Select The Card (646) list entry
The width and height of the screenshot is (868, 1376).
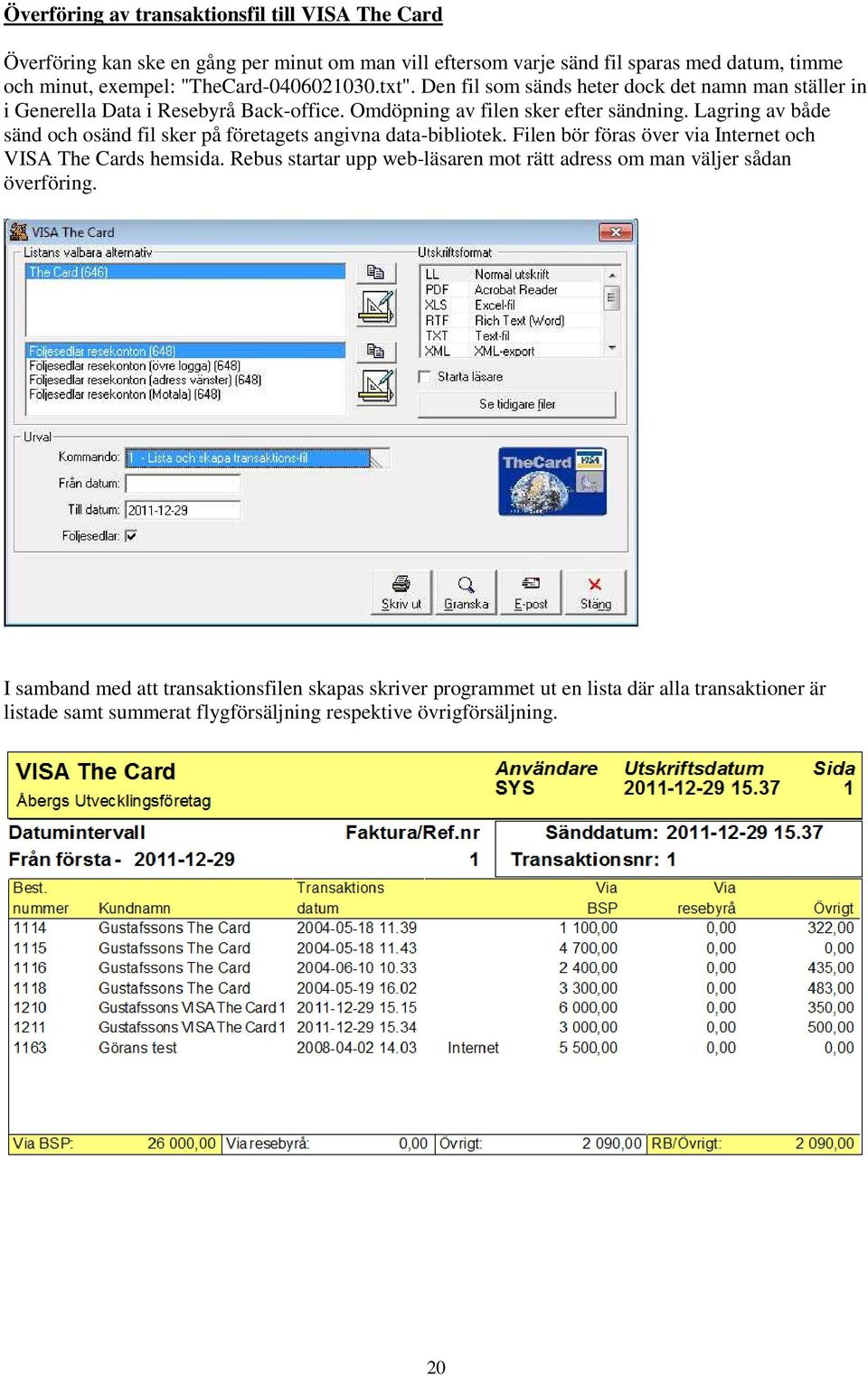click(x=185, y=271)
